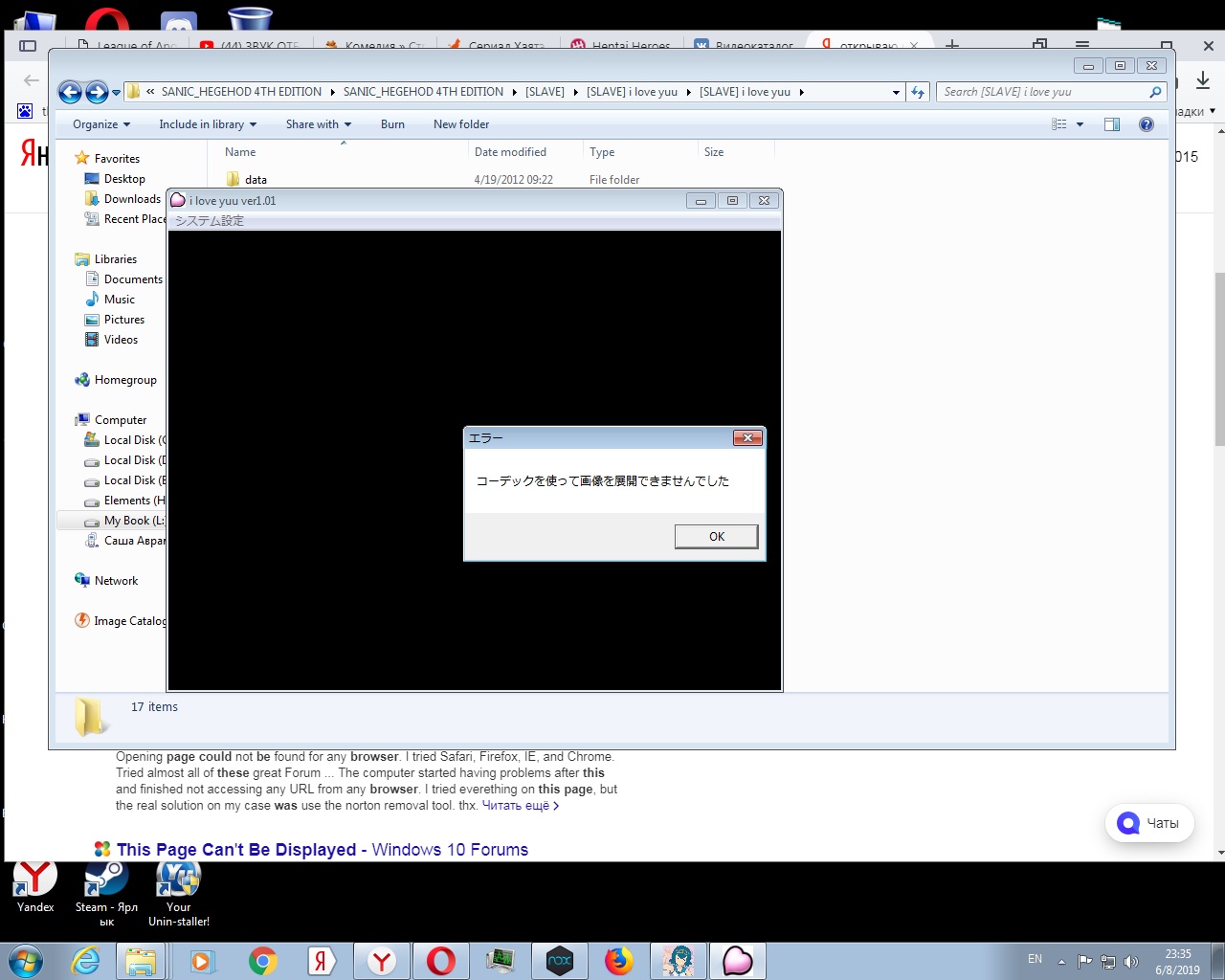Go forward in the Explorer window

(x=97, y=92)
